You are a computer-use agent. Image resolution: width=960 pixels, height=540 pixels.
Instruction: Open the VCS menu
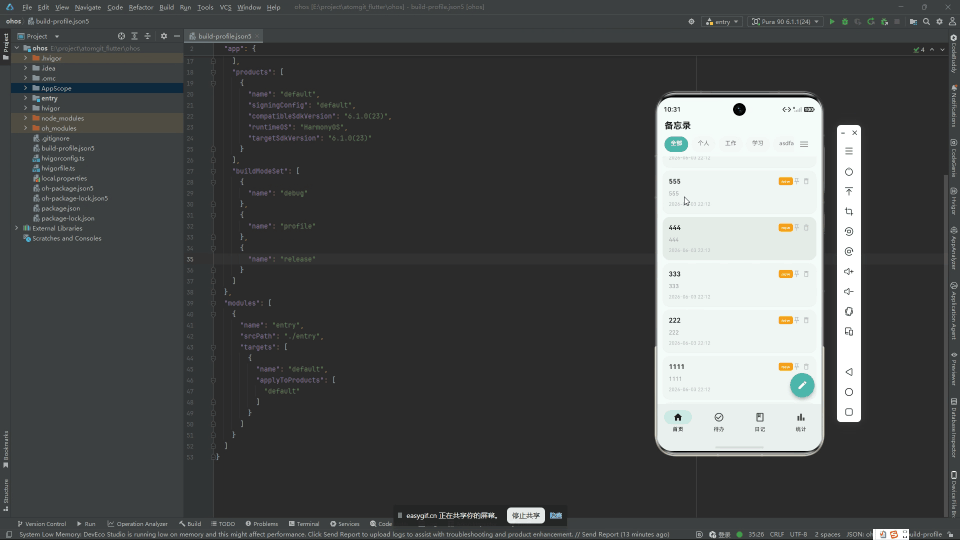[225, 7]
